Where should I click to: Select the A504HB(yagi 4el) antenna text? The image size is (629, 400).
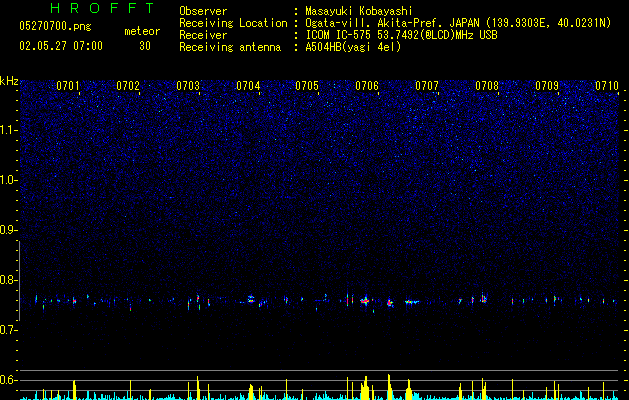[353, 47]
